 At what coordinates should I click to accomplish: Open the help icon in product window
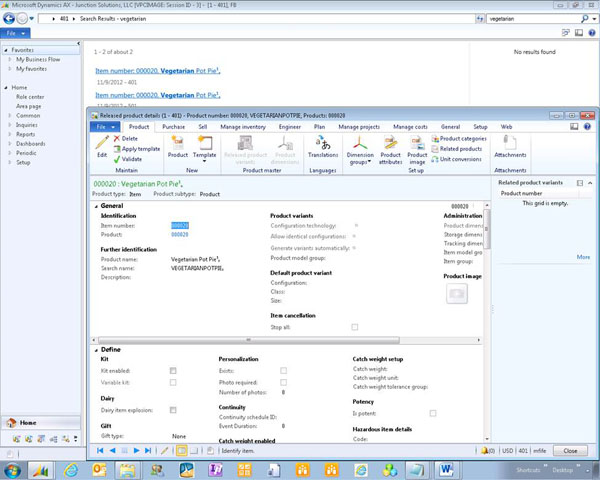587,127
